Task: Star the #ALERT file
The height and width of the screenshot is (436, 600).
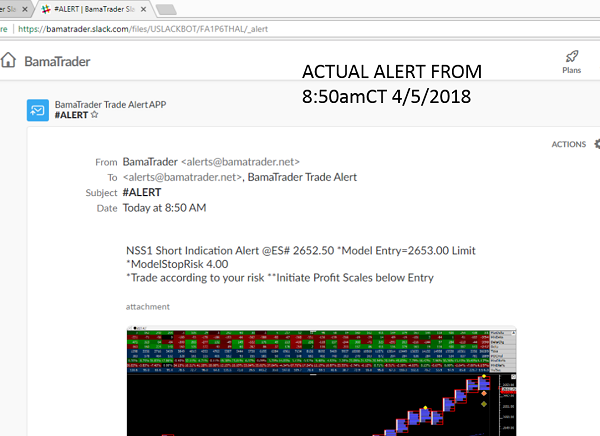Action: coord(95,114)
